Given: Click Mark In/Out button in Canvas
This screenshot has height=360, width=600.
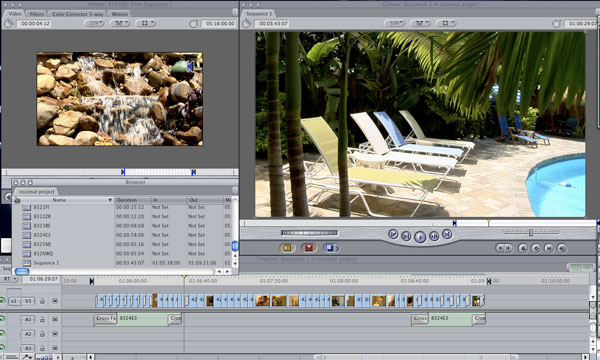Looking at the screenshot, I should click(x=504, y=248).
